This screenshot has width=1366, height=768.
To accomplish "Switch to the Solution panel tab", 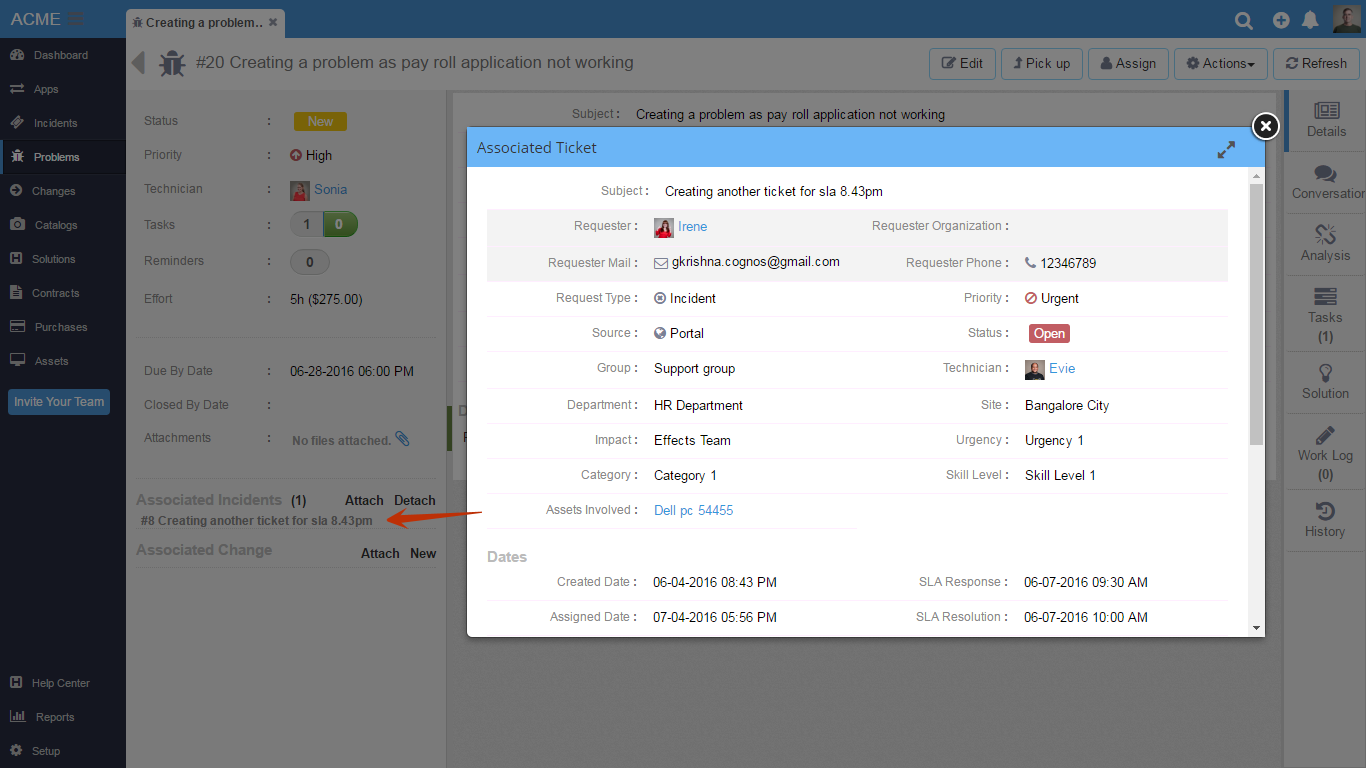I will pos(1325,382).
